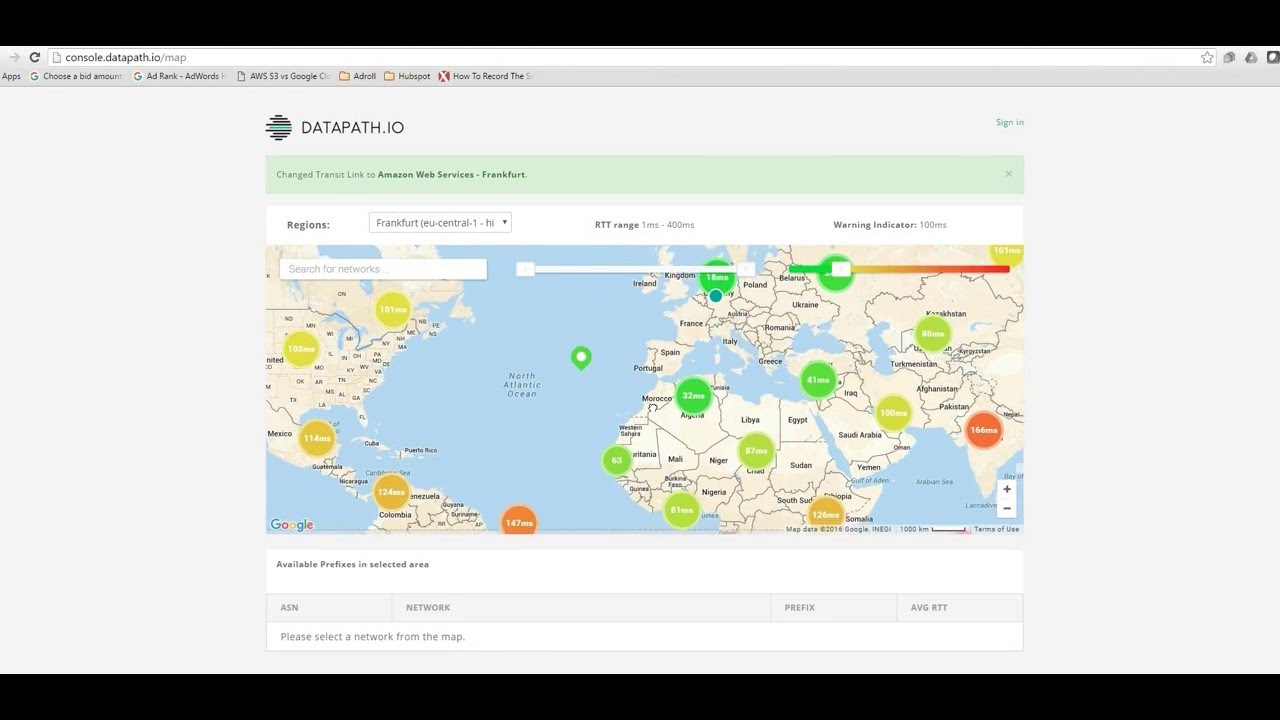Viewport: 1280px width, 720px height.
Task: Click the 63 cluster near Mauritania
Action: click(x=616, y=460)
